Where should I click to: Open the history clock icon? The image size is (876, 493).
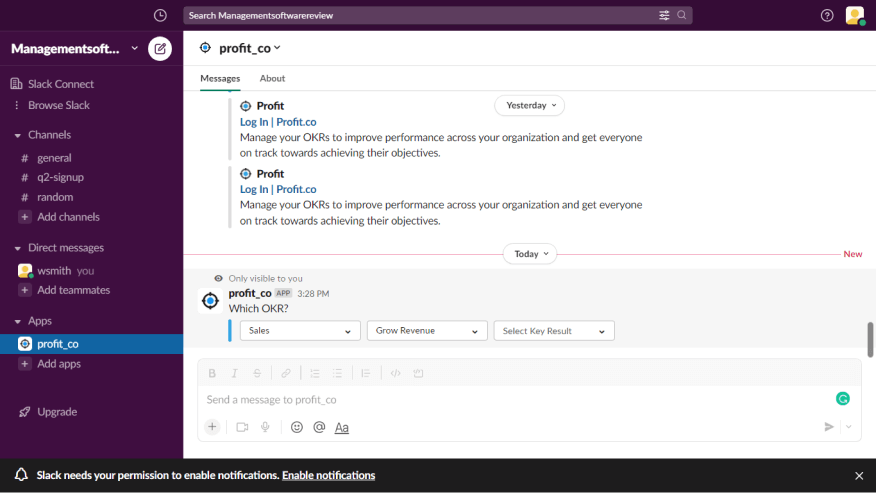click(x=160, y=16)
